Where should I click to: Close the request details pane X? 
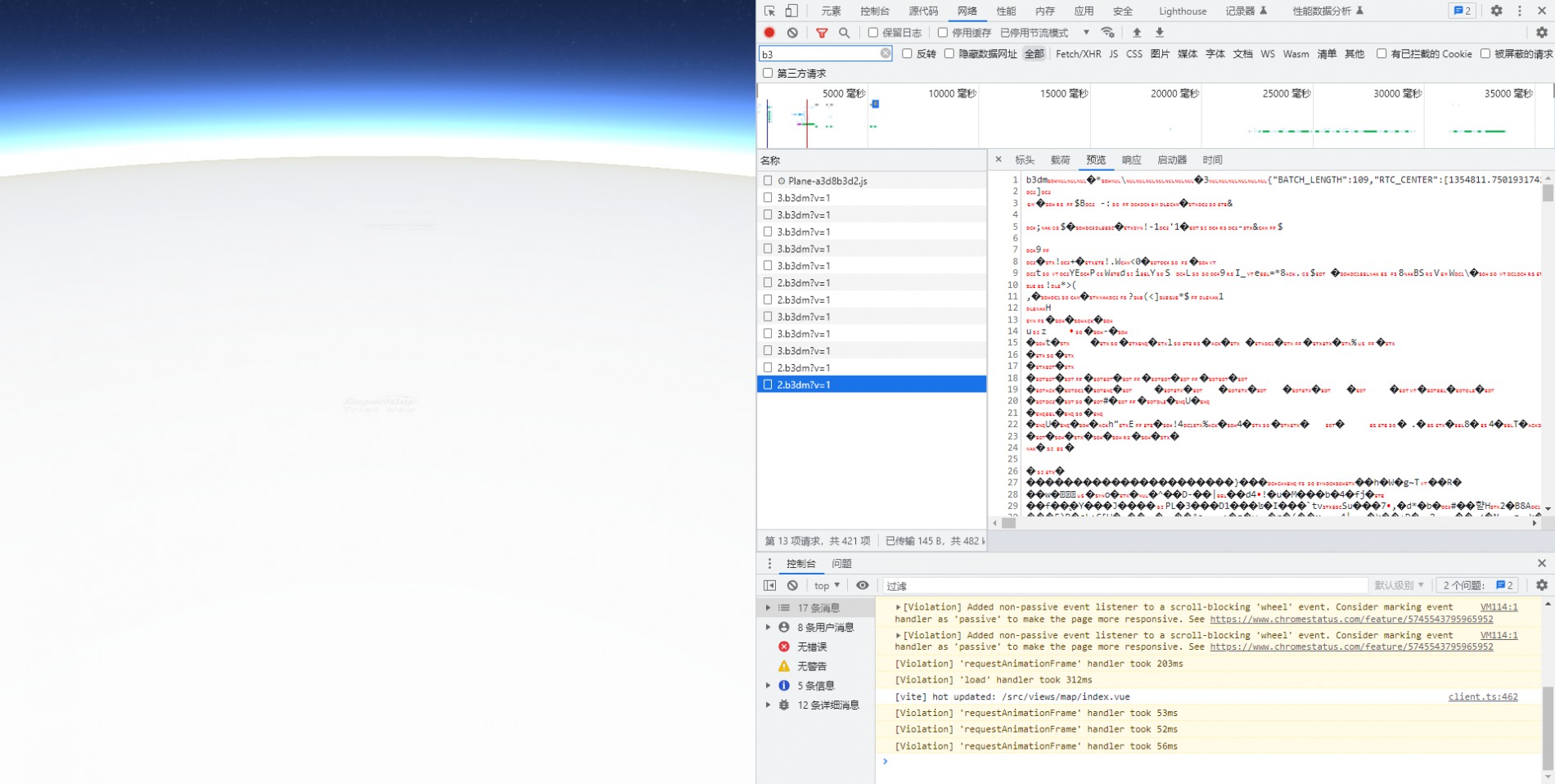click(998, 160)
